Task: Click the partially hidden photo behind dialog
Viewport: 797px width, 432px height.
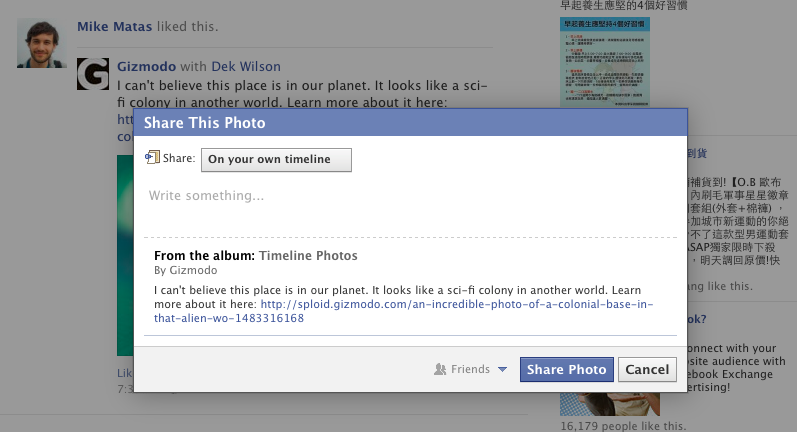Action: coord(125,255)
